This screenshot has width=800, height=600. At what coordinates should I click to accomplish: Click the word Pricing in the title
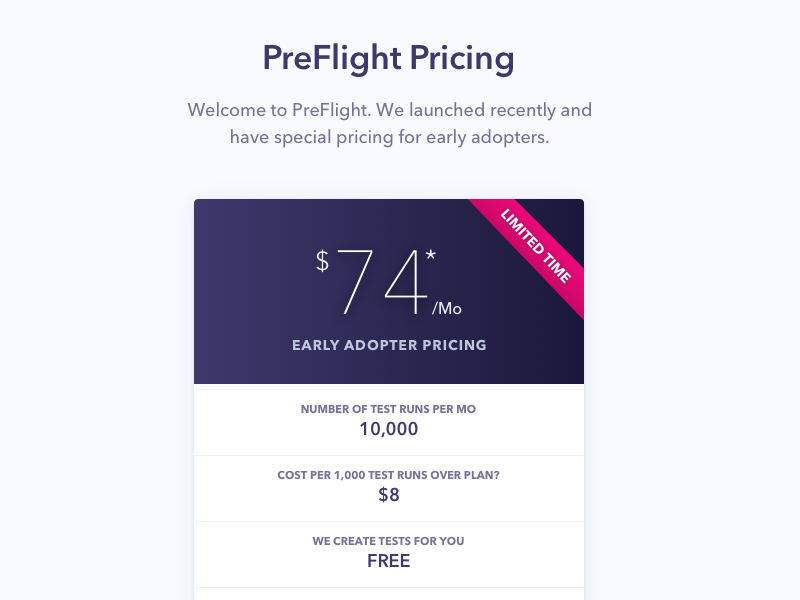[x=461, y=58]
